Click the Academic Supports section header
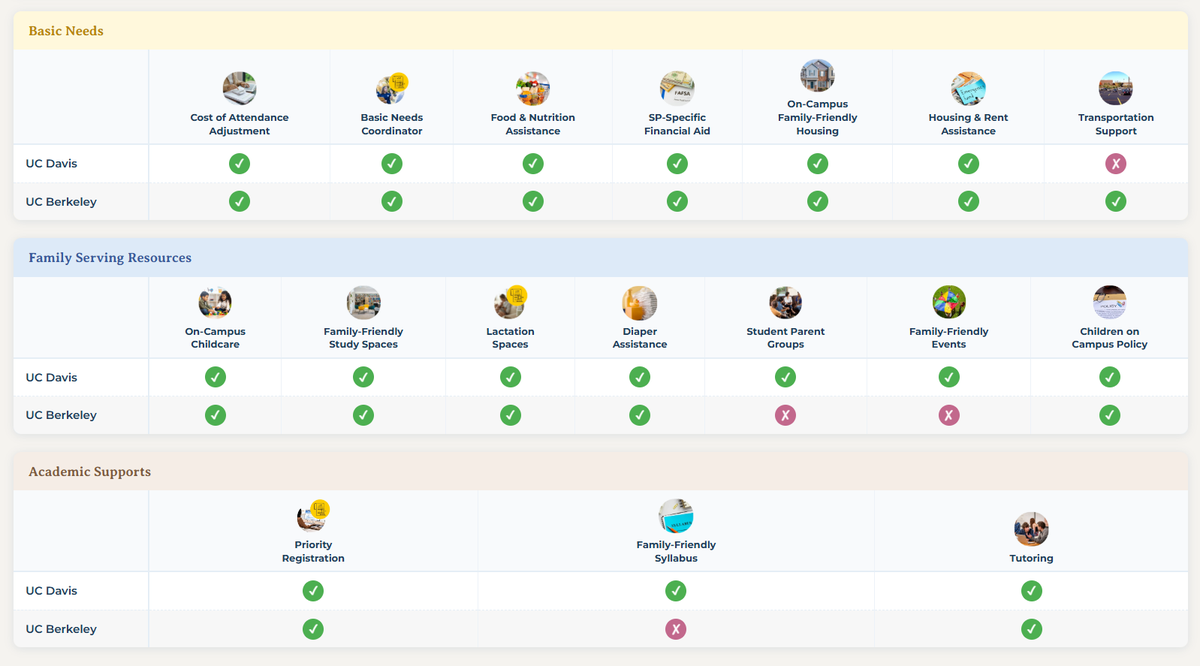Image resolution: width=1200 pixels, height=666 pixels. pos(600,471)
